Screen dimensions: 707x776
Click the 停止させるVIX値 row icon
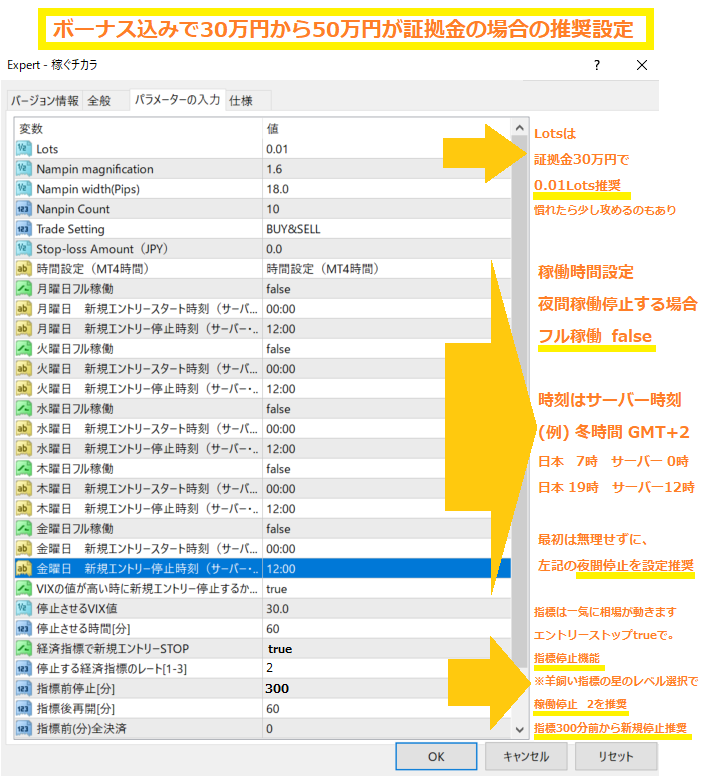(25, 609)
